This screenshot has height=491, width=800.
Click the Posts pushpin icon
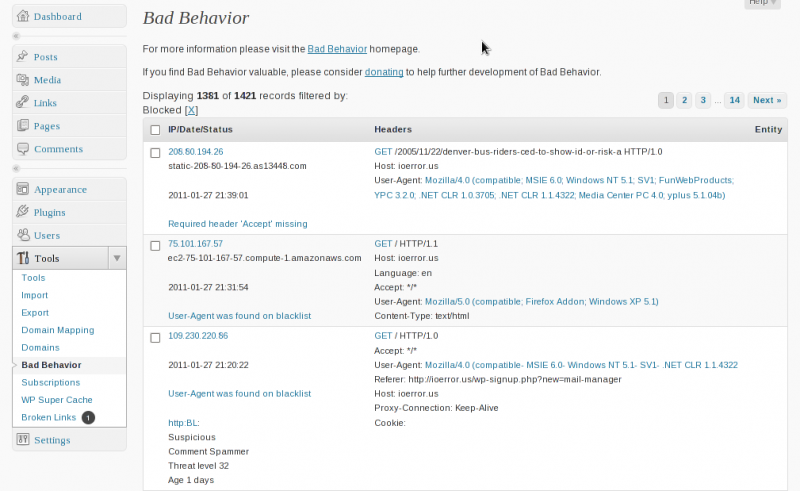point(23,57)
